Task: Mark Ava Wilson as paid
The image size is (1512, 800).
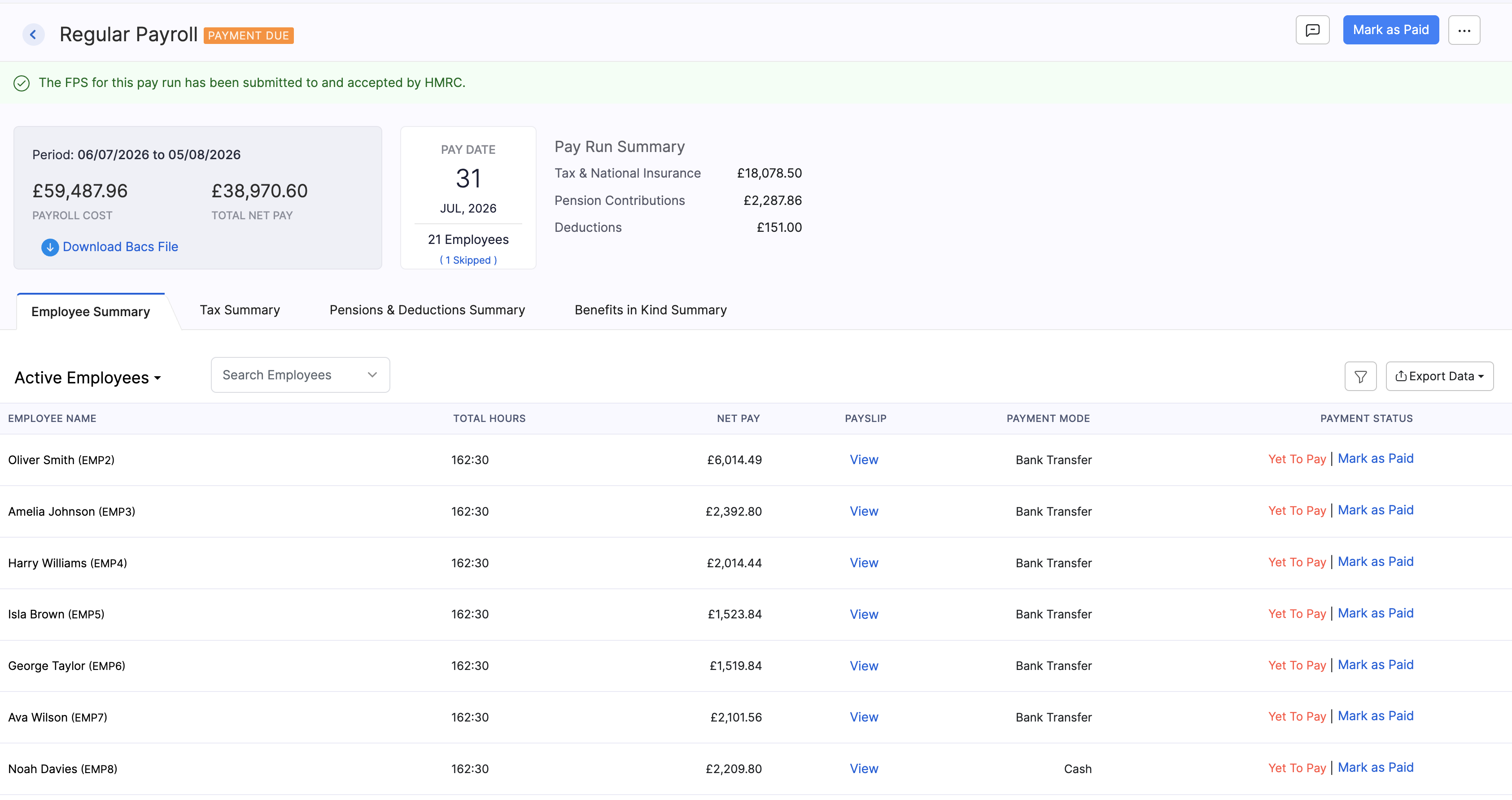Action: [x=1375, y=716]
